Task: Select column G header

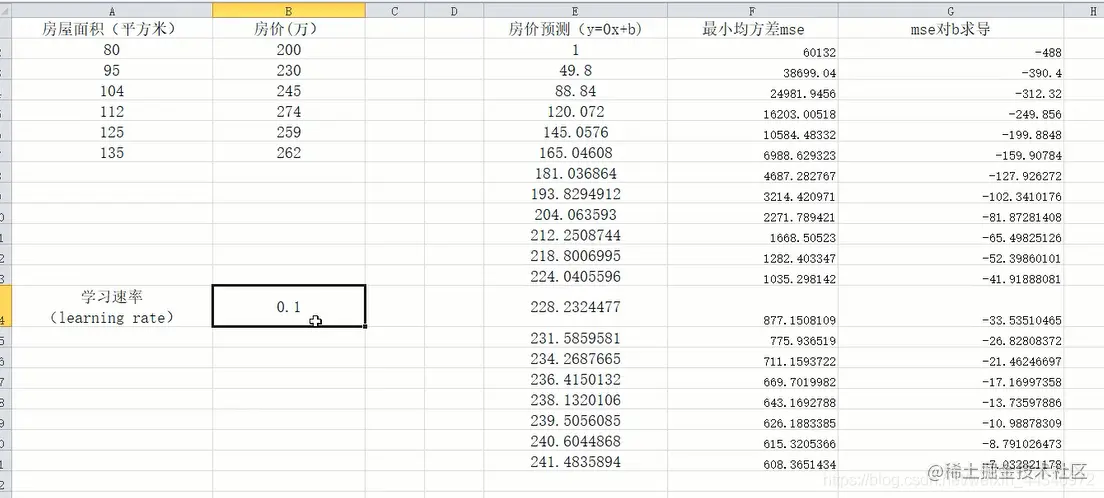Action: point(951,11)
